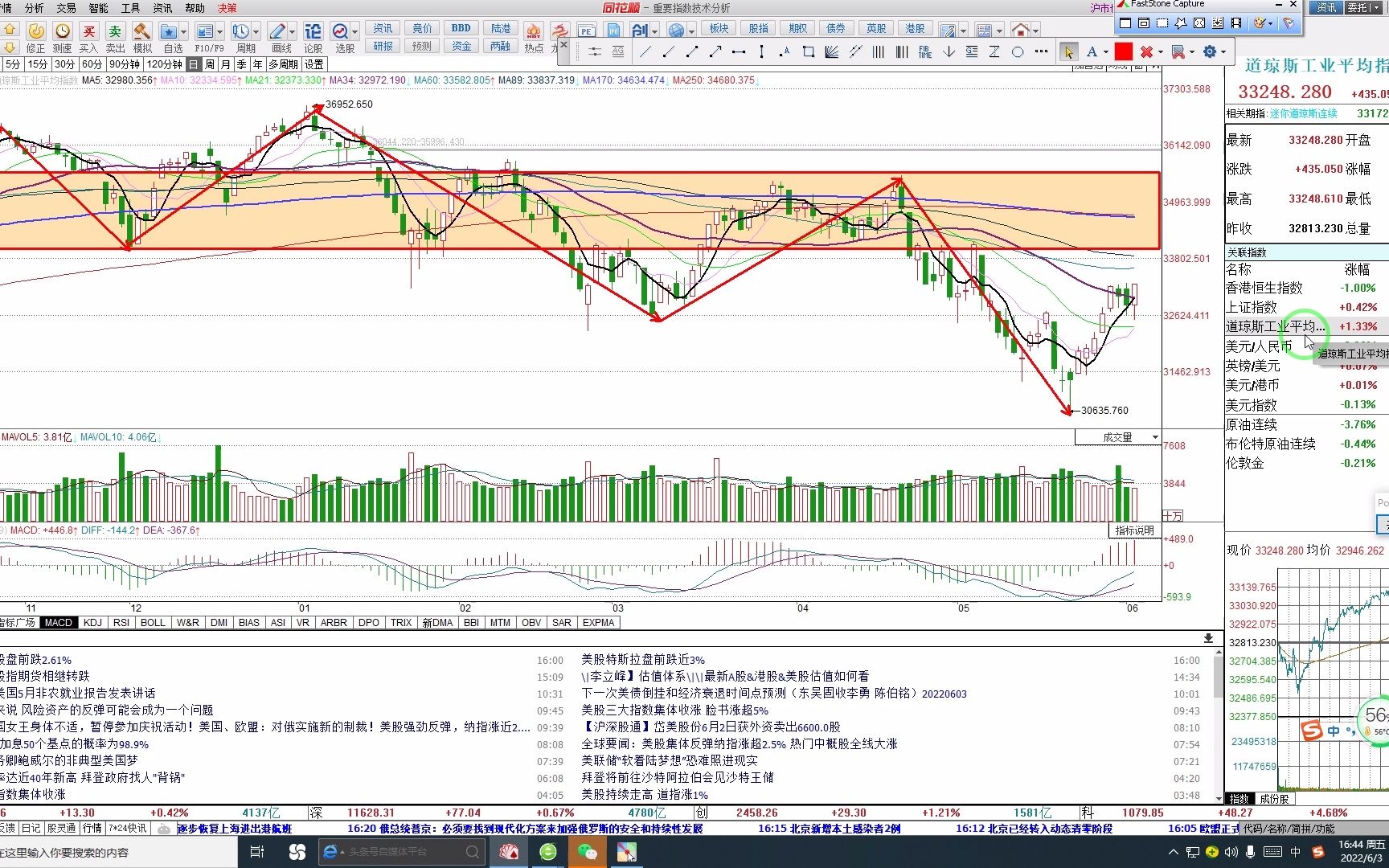This screenshot has height=868, width=1389.
Task: Click the 修正 correction icon
Action: point(36,31)
